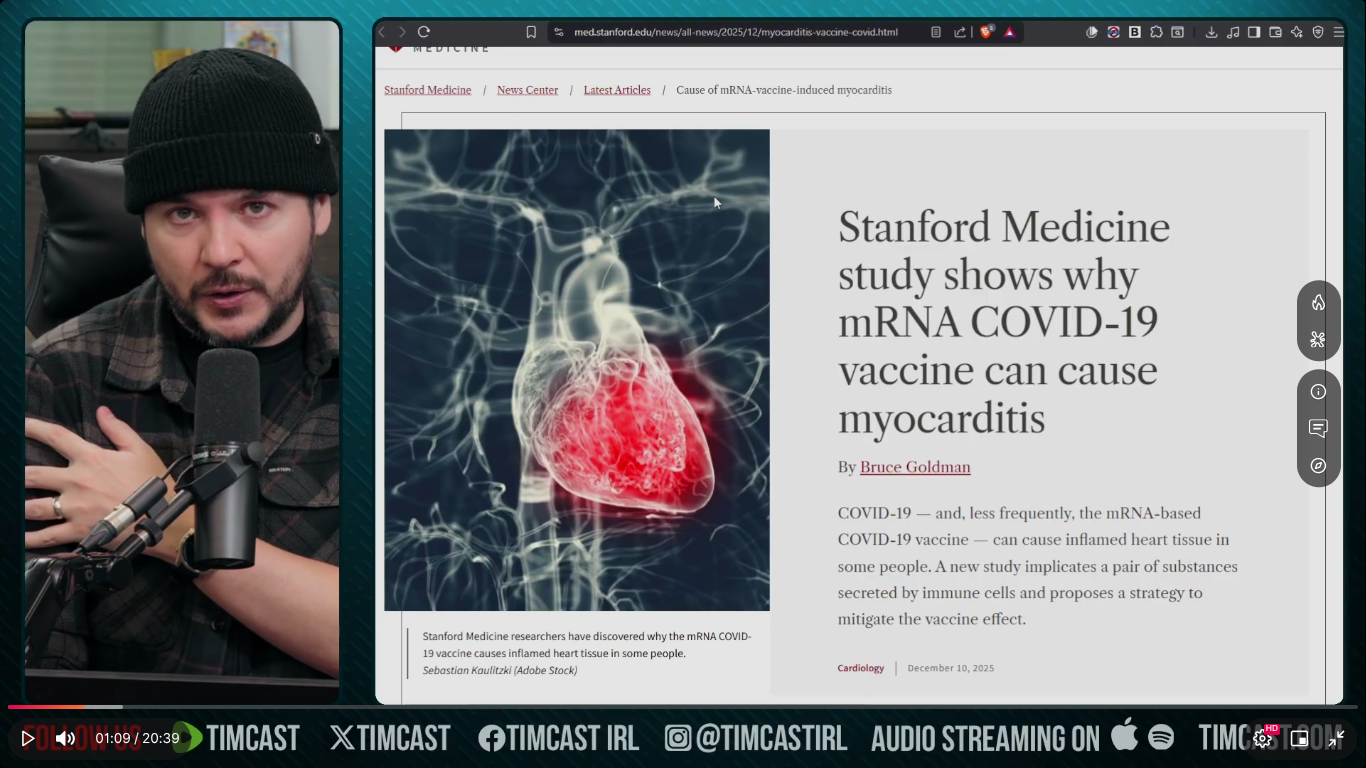Image resolution: width=1366 pixels, height=768 pixels.
Task: Open the extensions puzzle piece menu
Action: 1157,32
